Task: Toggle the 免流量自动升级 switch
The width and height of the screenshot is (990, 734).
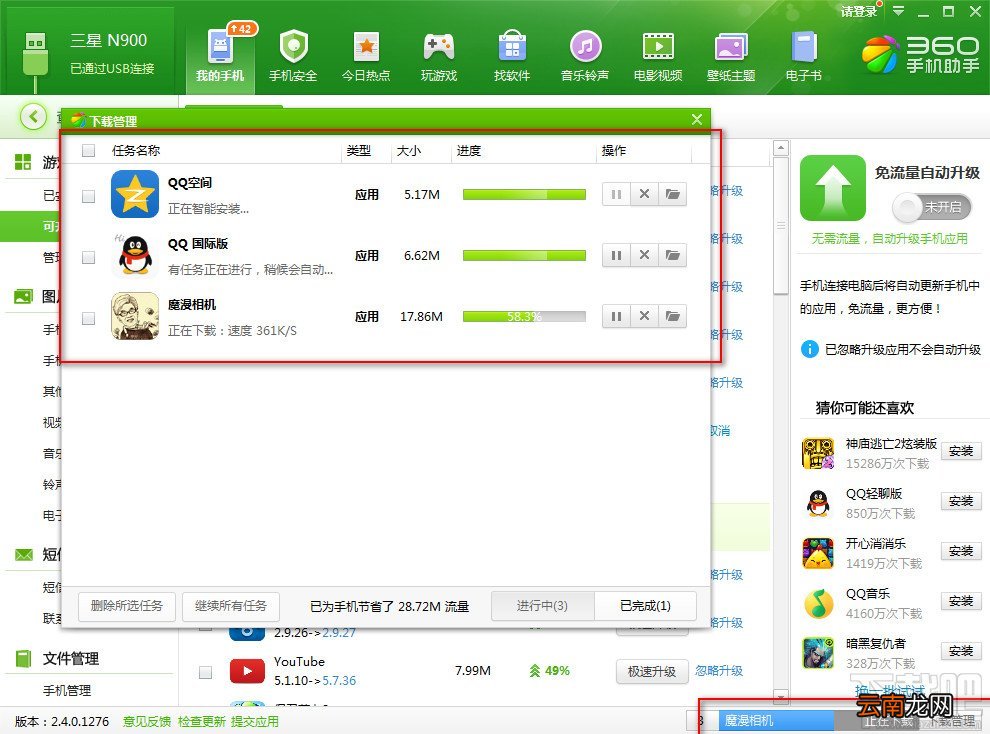Action: tap(931, 207)
